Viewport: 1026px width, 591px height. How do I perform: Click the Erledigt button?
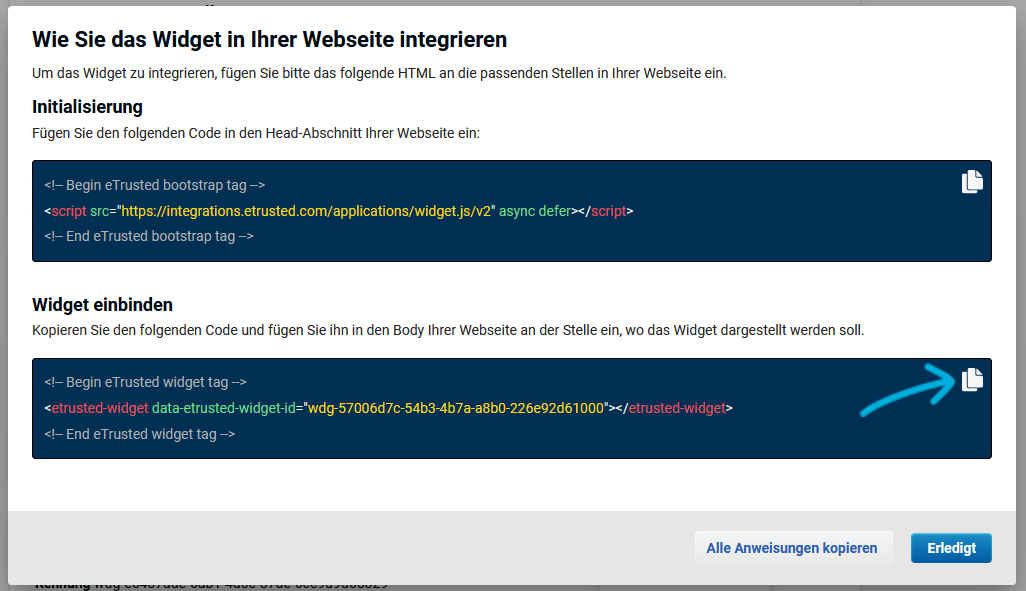point(951,548)
